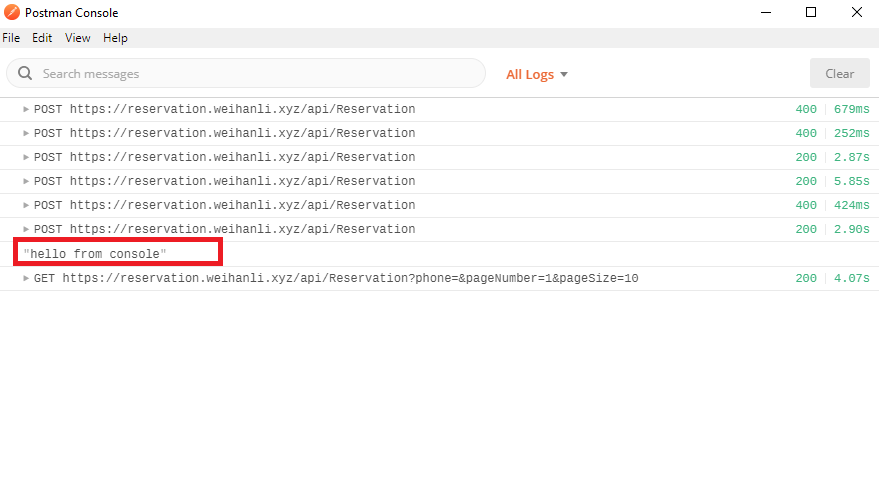Image resolution: width=879 pixels, height=493 pixels.
Task: Click the Postman logo icon in title bar
Action: point(11,12)
